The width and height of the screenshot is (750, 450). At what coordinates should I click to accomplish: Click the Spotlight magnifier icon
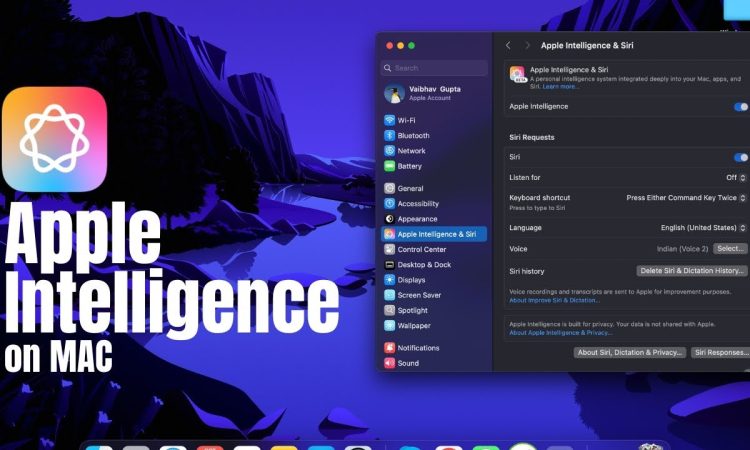coord(389,310)
